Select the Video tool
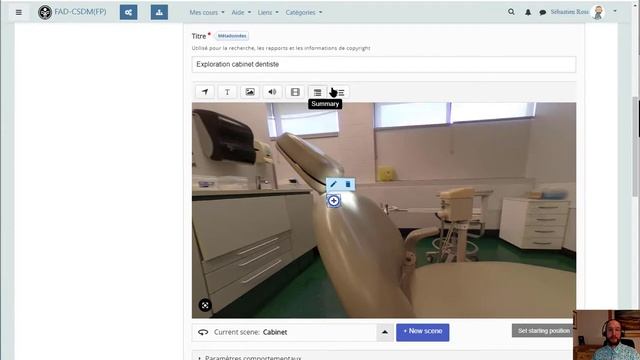Image resolution: width=640 pixels, height=360 pixels. pyautogui.click(x=295, y=92)
